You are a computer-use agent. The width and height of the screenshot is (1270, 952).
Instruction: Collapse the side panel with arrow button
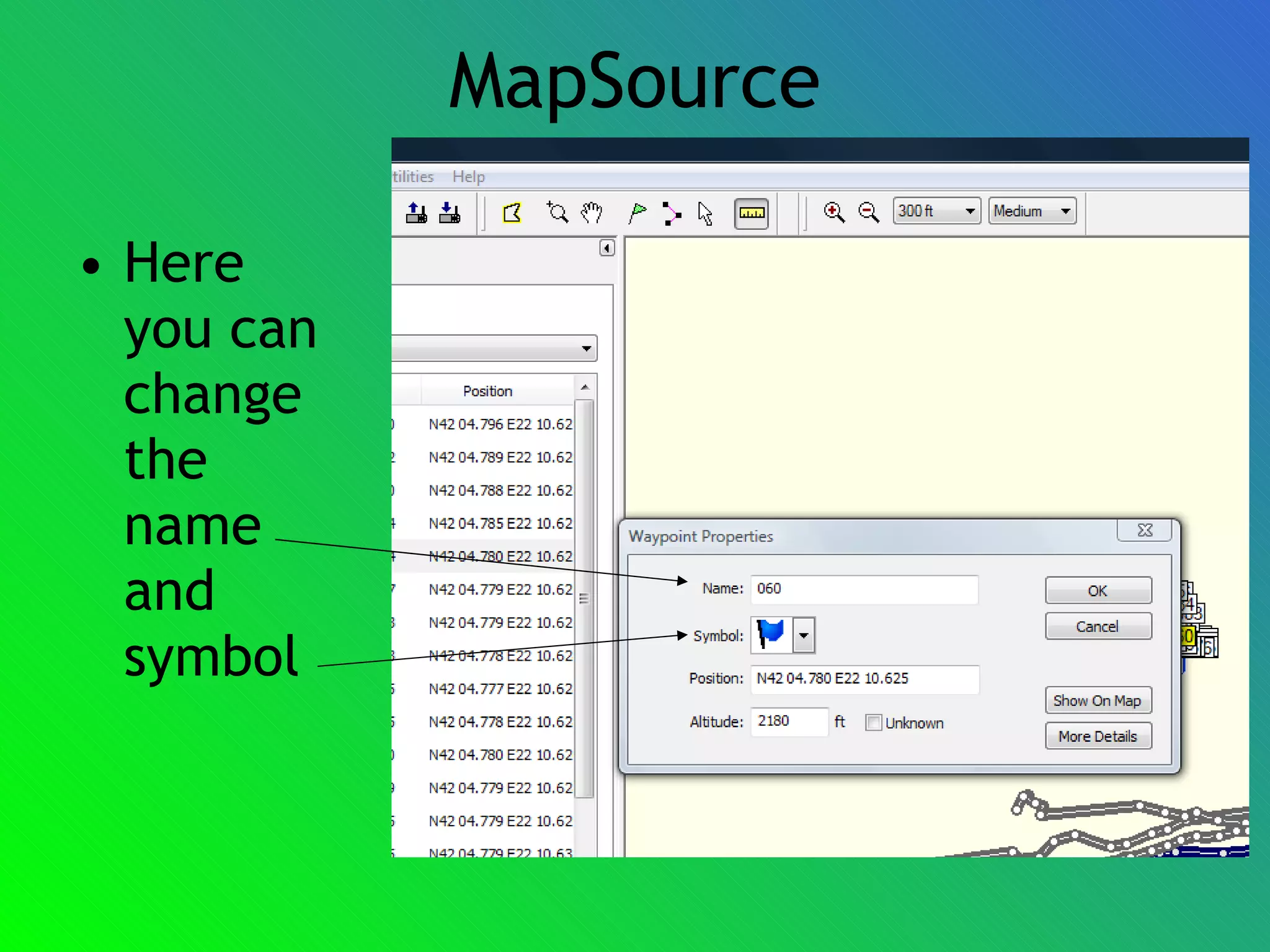(x=607, y=248)
